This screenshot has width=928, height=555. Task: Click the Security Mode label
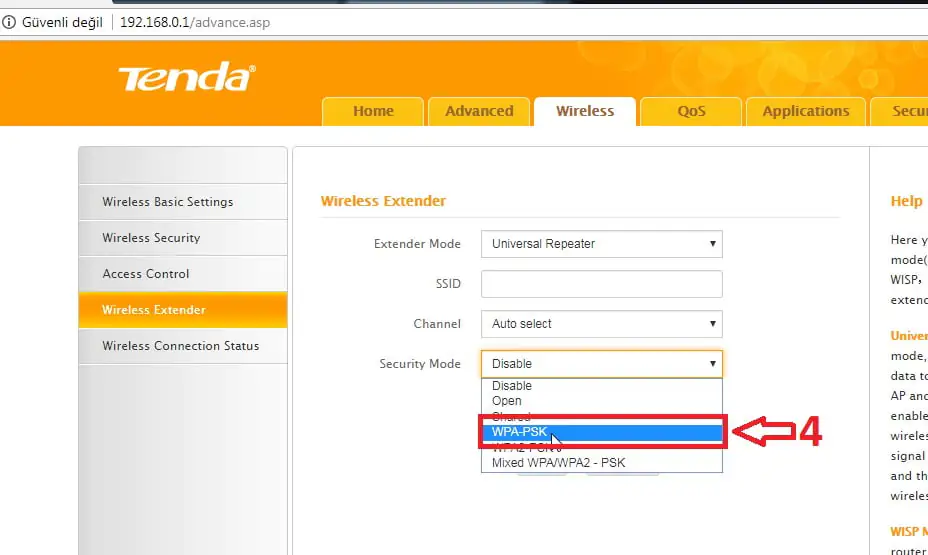coord(420,364)
